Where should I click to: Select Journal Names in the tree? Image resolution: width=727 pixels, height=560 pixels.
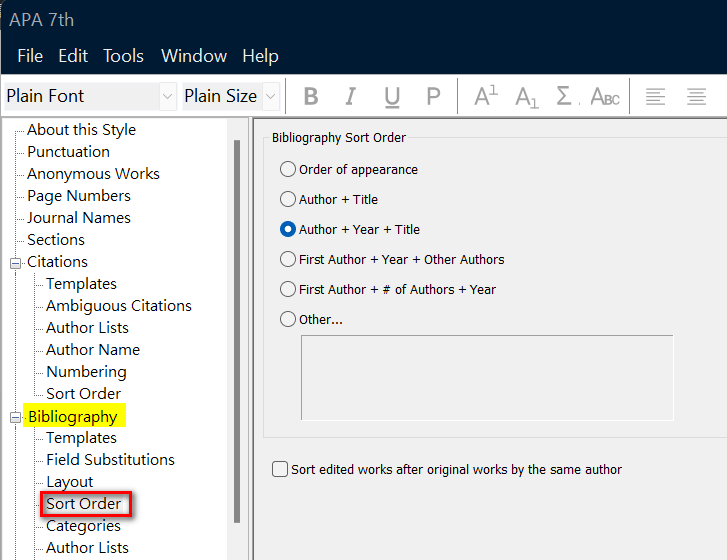[x=79, y=218]
